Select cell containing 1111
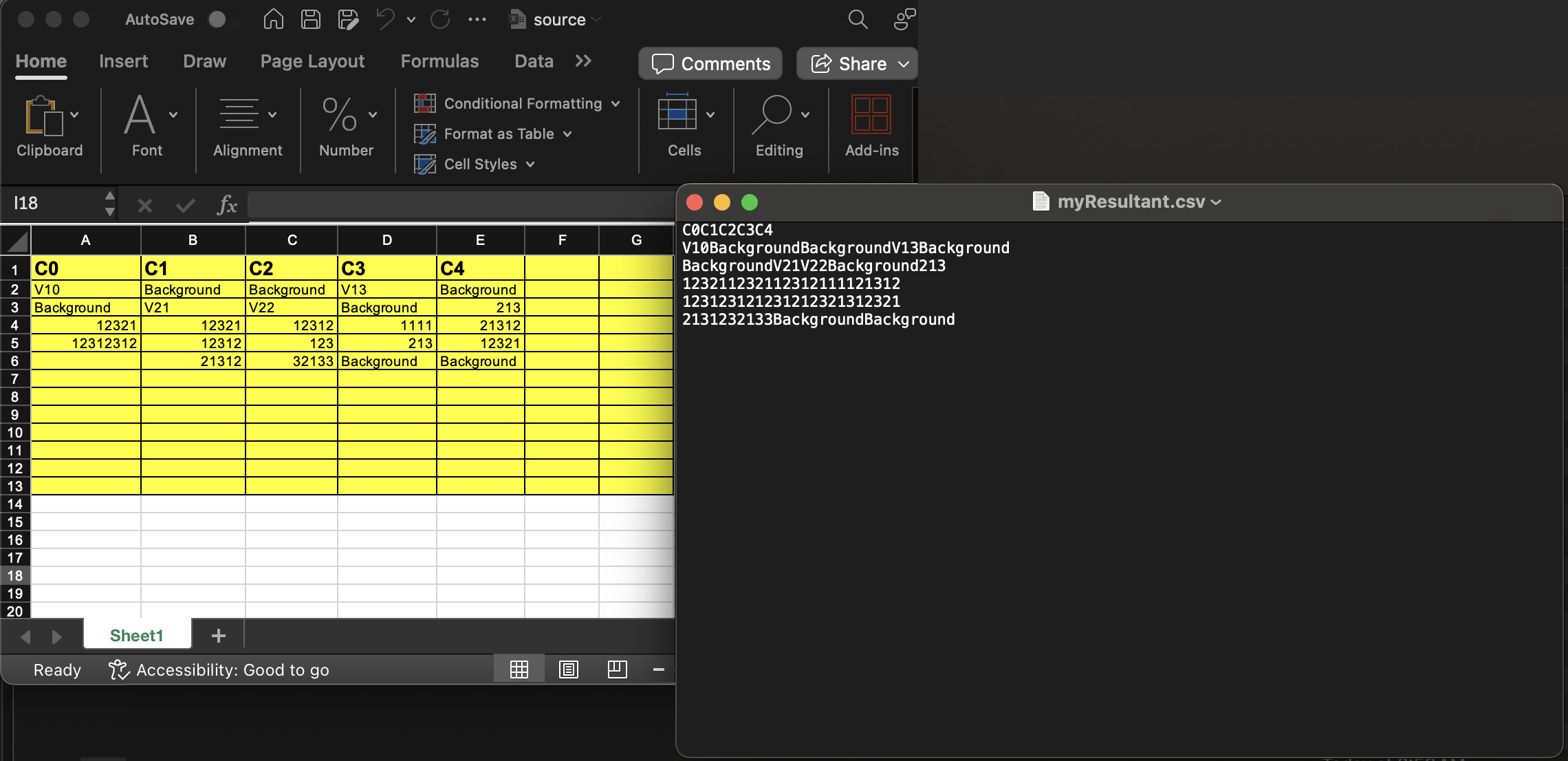 coord(387,325)
